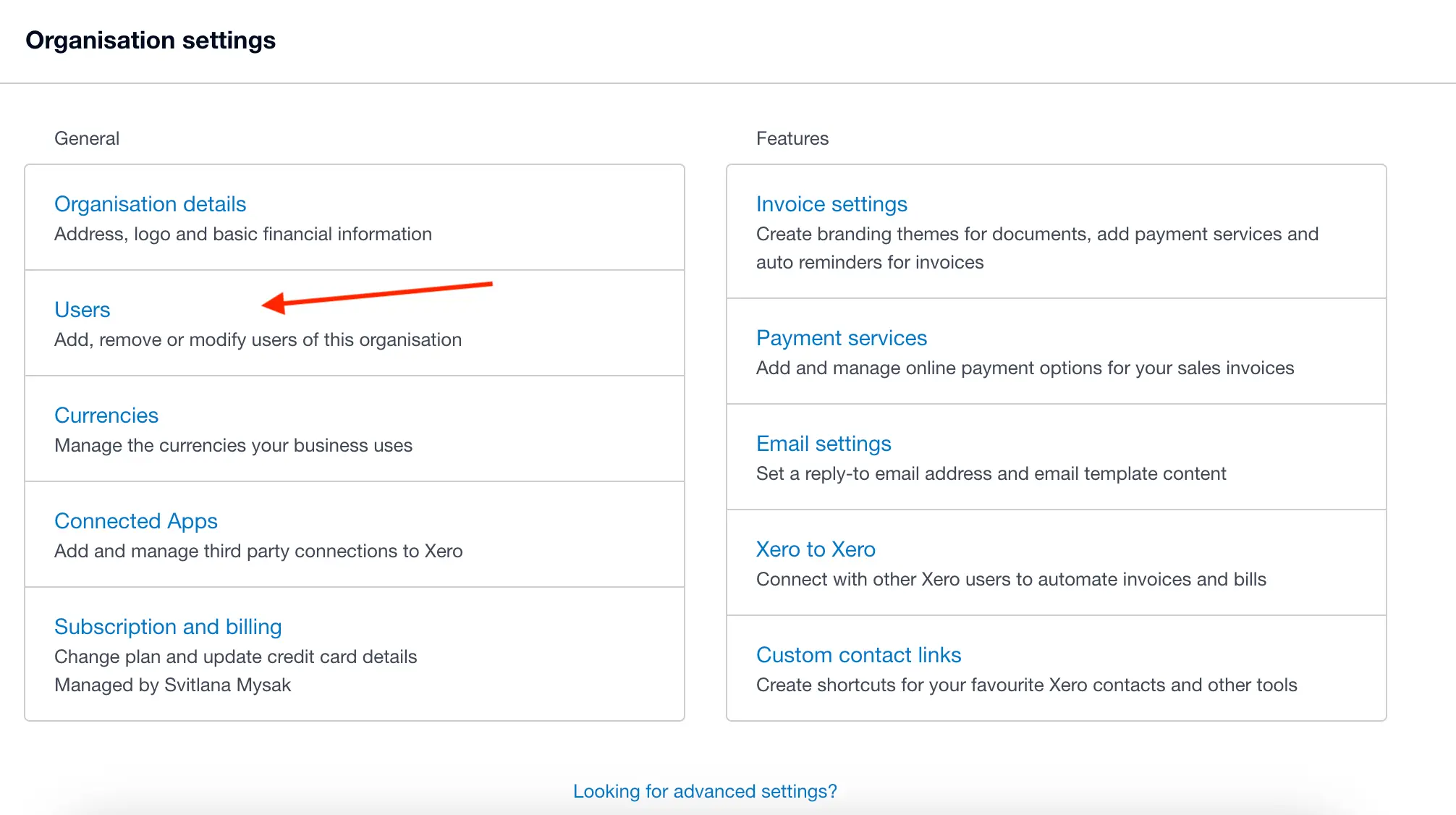The image size is (1456, 815).
Task: Open Invoice settings link
Action: point(831,204)
